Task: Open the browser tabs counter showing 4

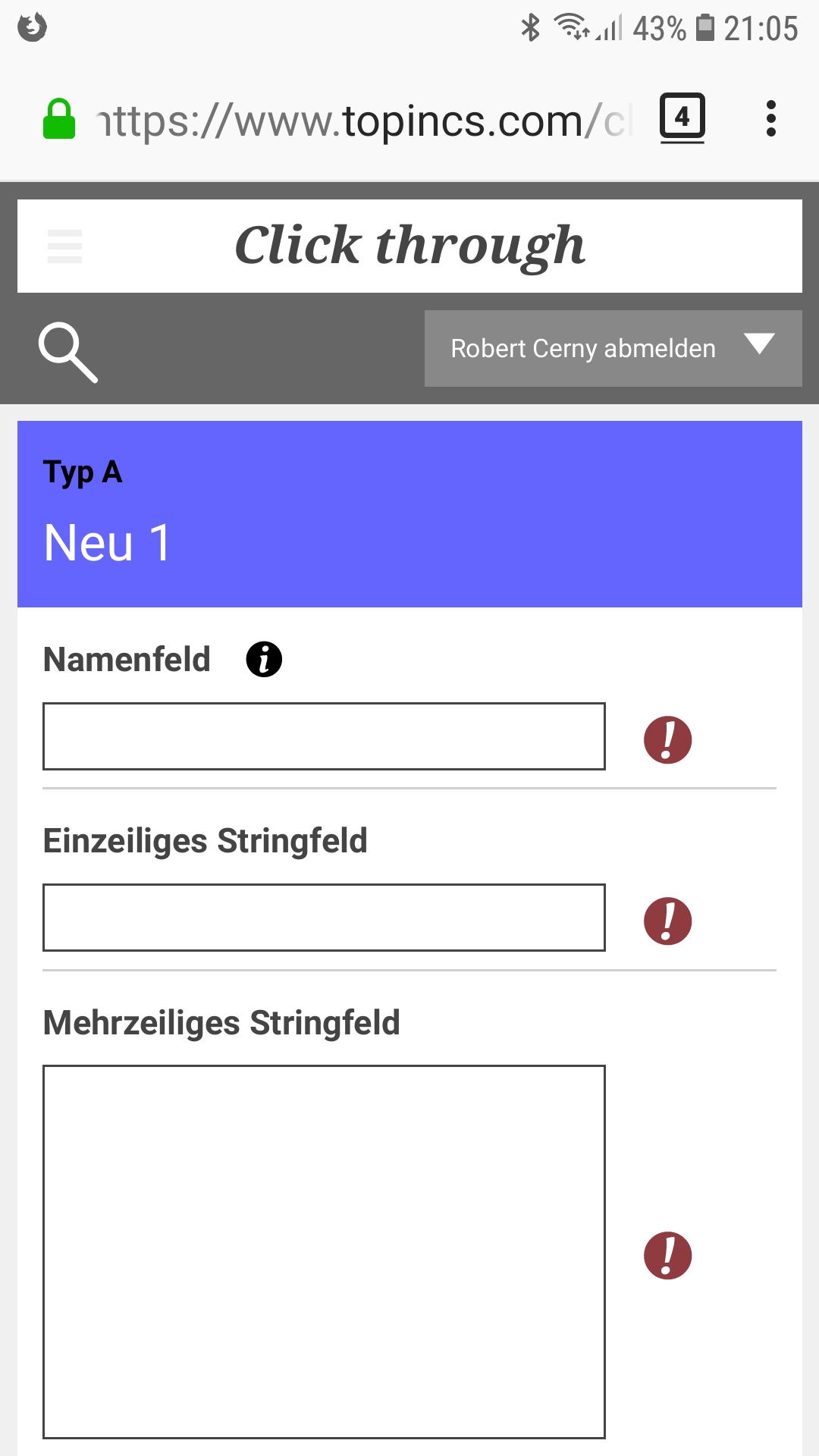Action: click(682, 118)
